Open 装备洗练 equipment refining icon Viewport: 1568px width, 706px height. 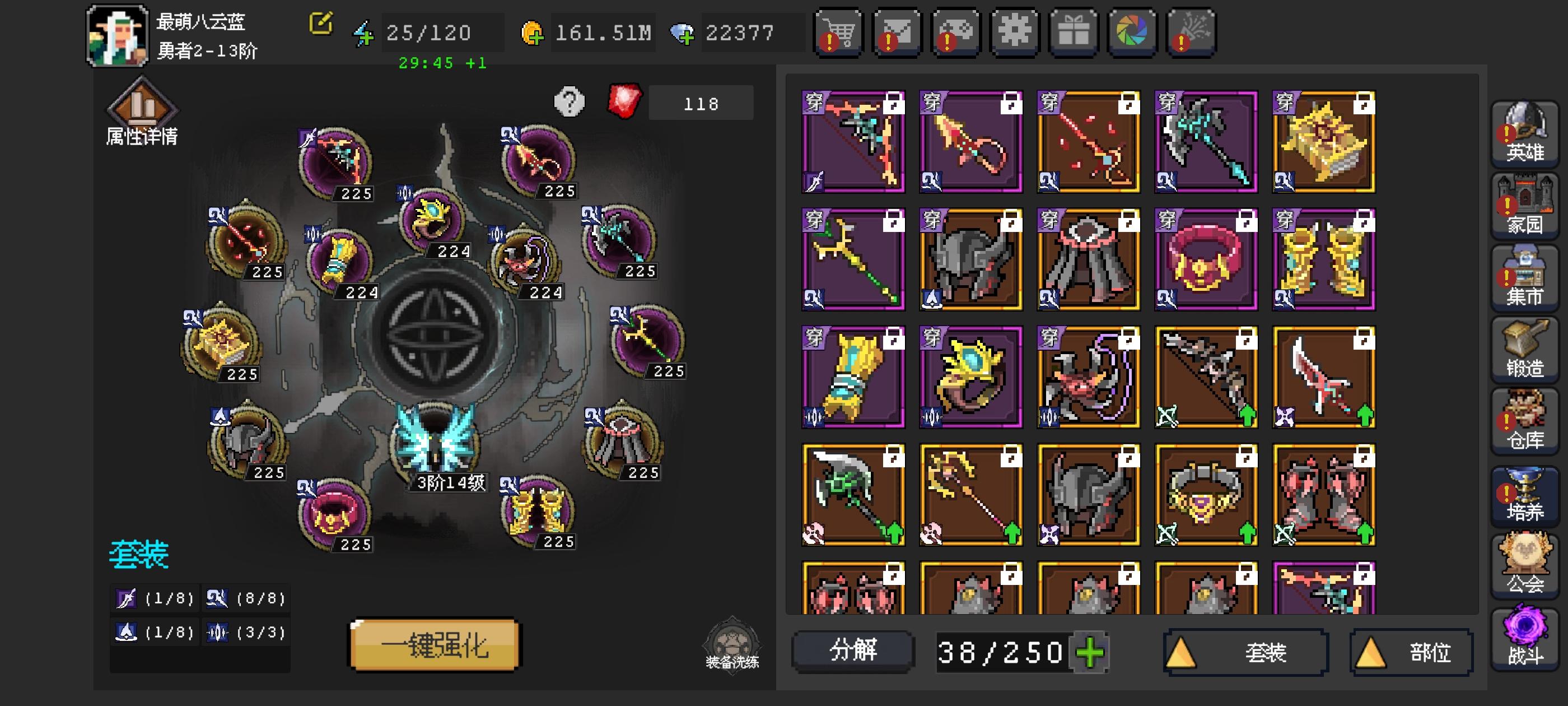(732, 644)
